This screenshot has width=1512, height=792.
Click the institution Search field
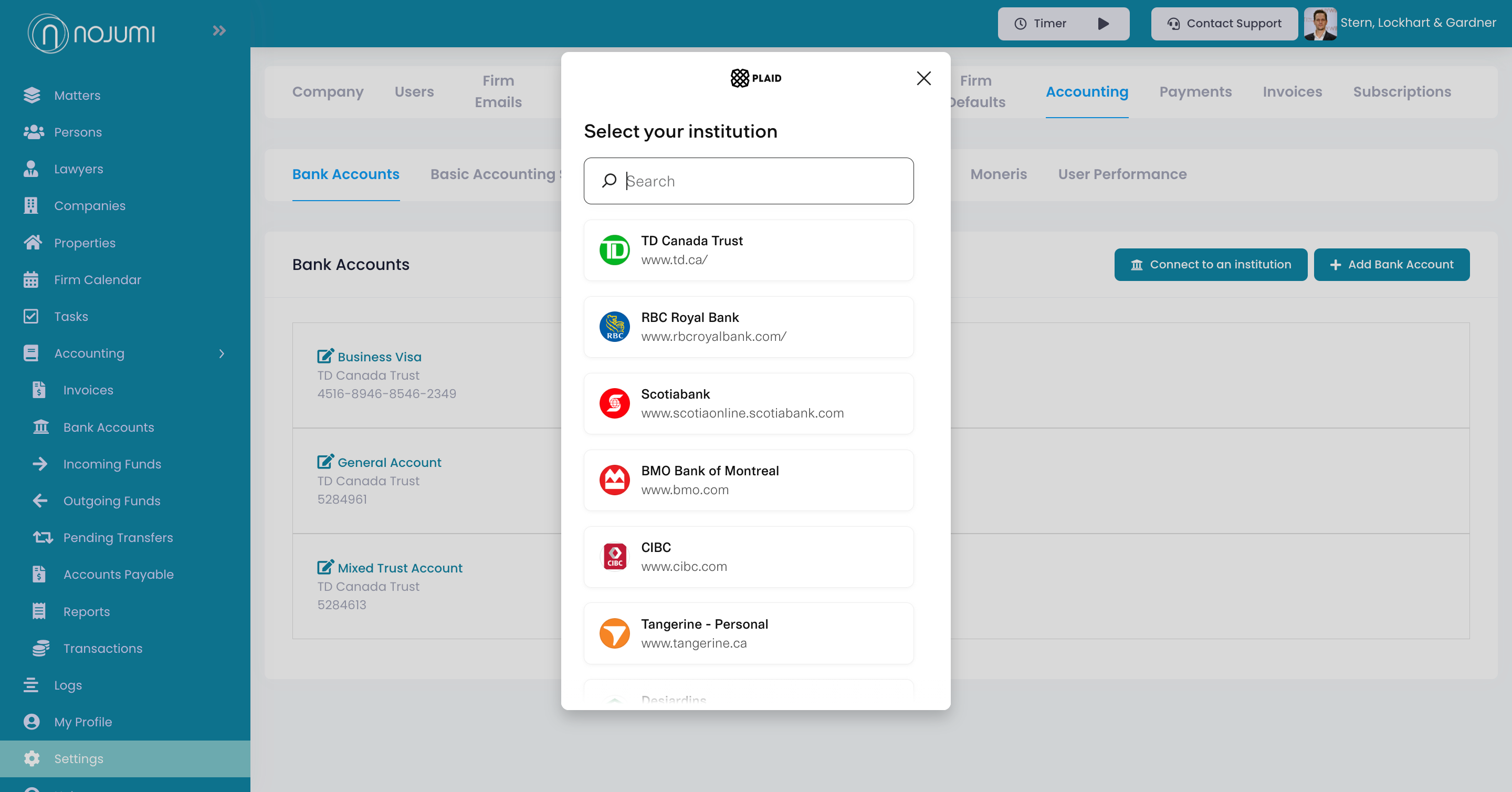(x=748, y=181)
